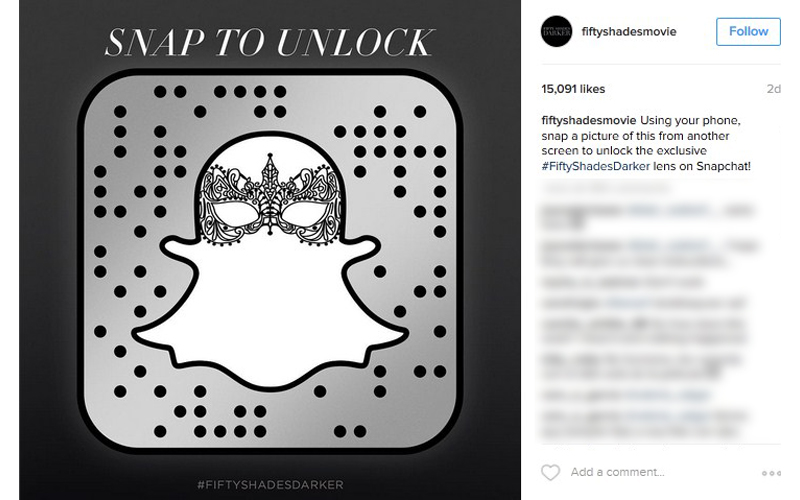Viewport: 800px width, 500px height.
Task: Click the SNAP TO UNLOCK heading
Action: (270, 42)
